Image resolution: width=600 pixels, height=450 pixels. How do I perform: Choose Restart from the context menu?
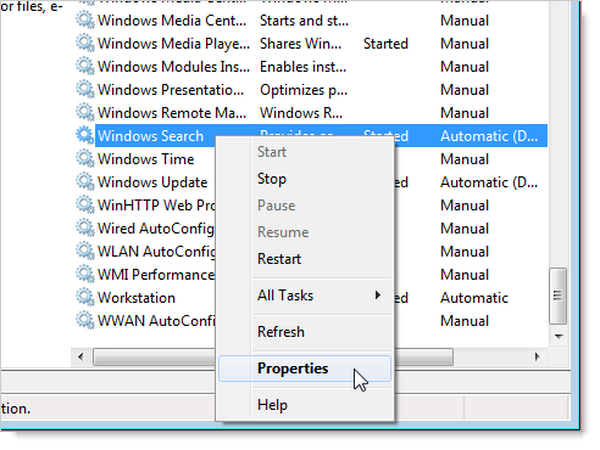click(279, 258)
